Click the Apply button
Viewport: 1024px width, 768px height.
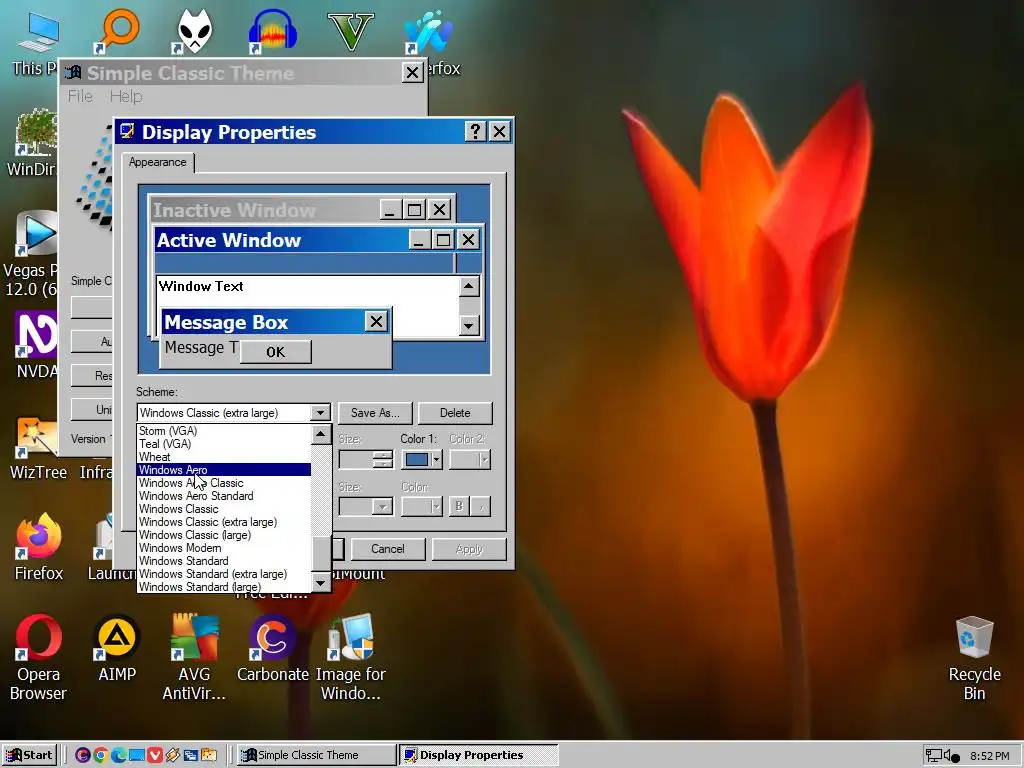[x=469, y=549]
